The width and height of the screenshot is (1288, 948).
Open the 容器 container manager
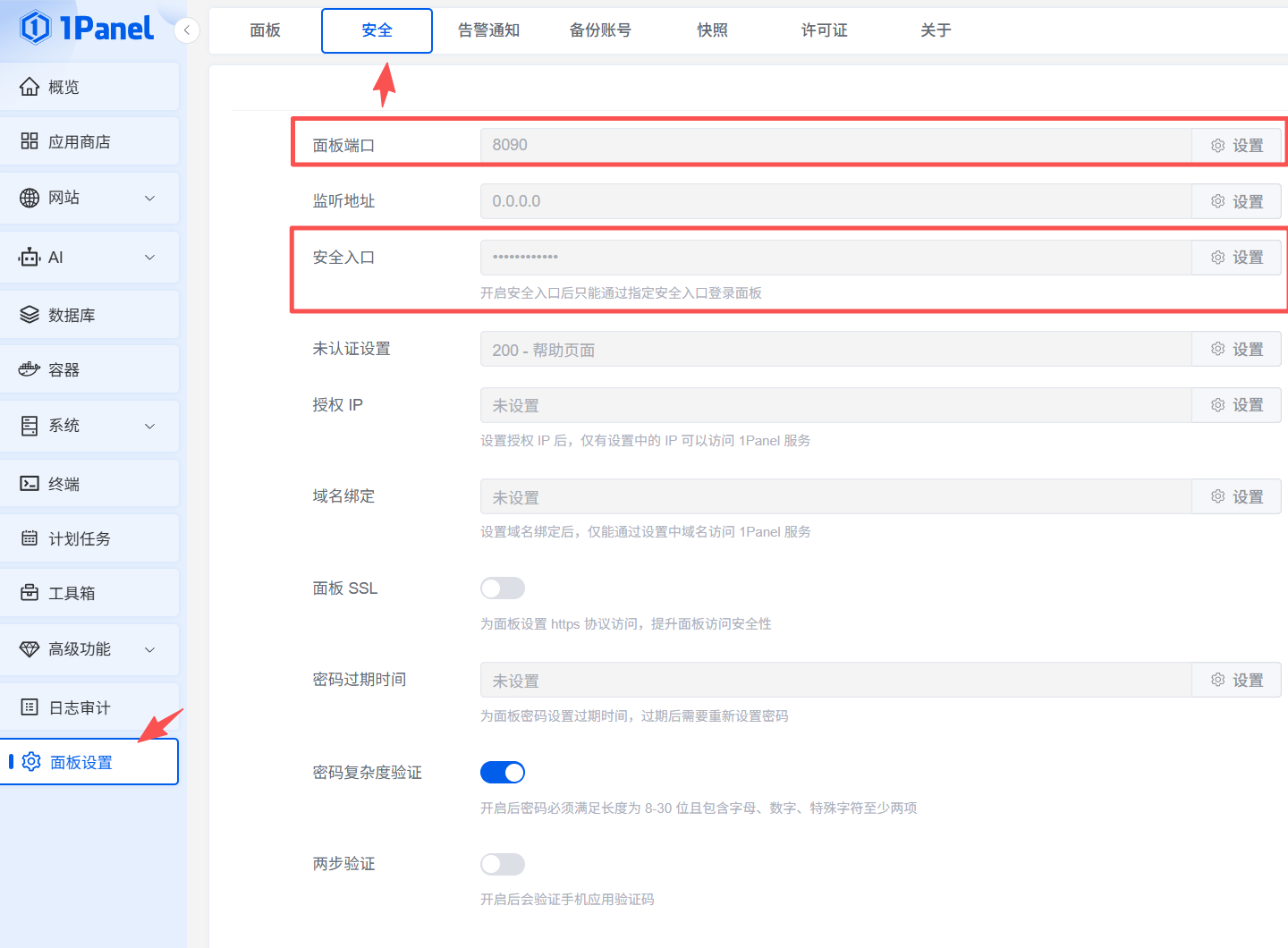(x=63, y=369)
